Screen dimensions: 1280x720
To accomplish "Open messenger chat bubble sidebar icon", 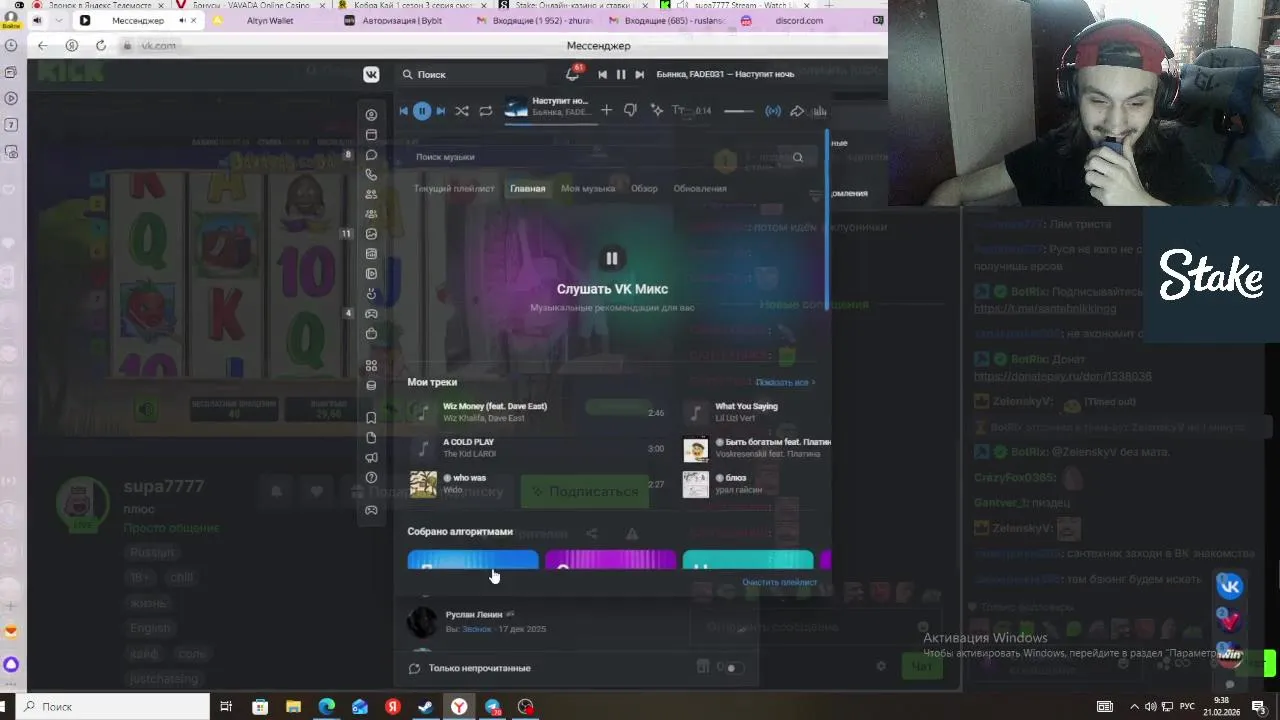I will pyautogui.click(x=371, y=155).
